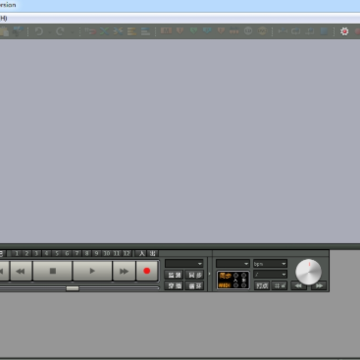The width and height of the screenshot is (360, 360).
Task: Toggle the button right of 打点
Action: pos(279,286)
